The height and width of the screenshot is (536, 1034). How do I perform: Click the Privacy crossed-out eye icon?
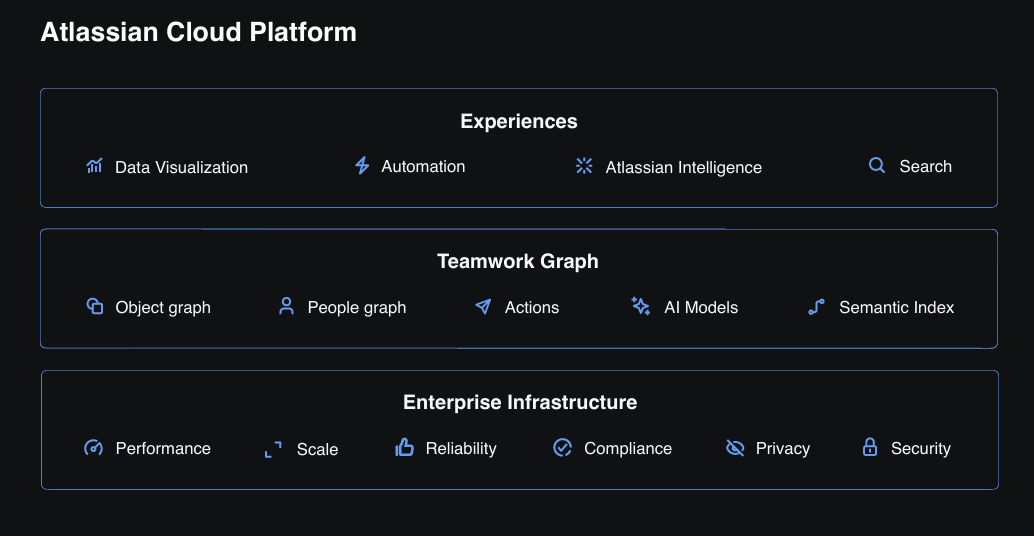[x=735, y=448]
